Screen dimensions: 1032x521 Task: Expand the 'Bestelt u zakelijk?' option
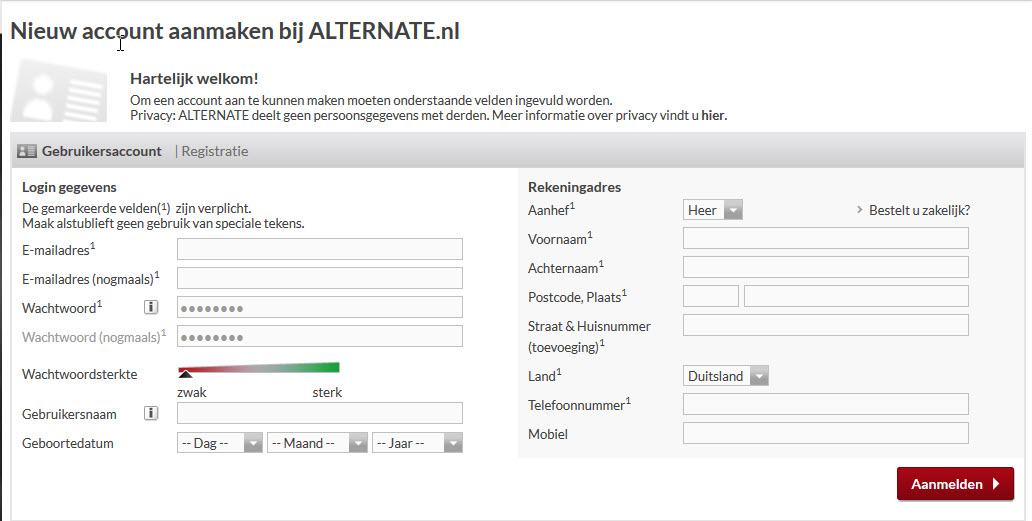pos(914,211)
